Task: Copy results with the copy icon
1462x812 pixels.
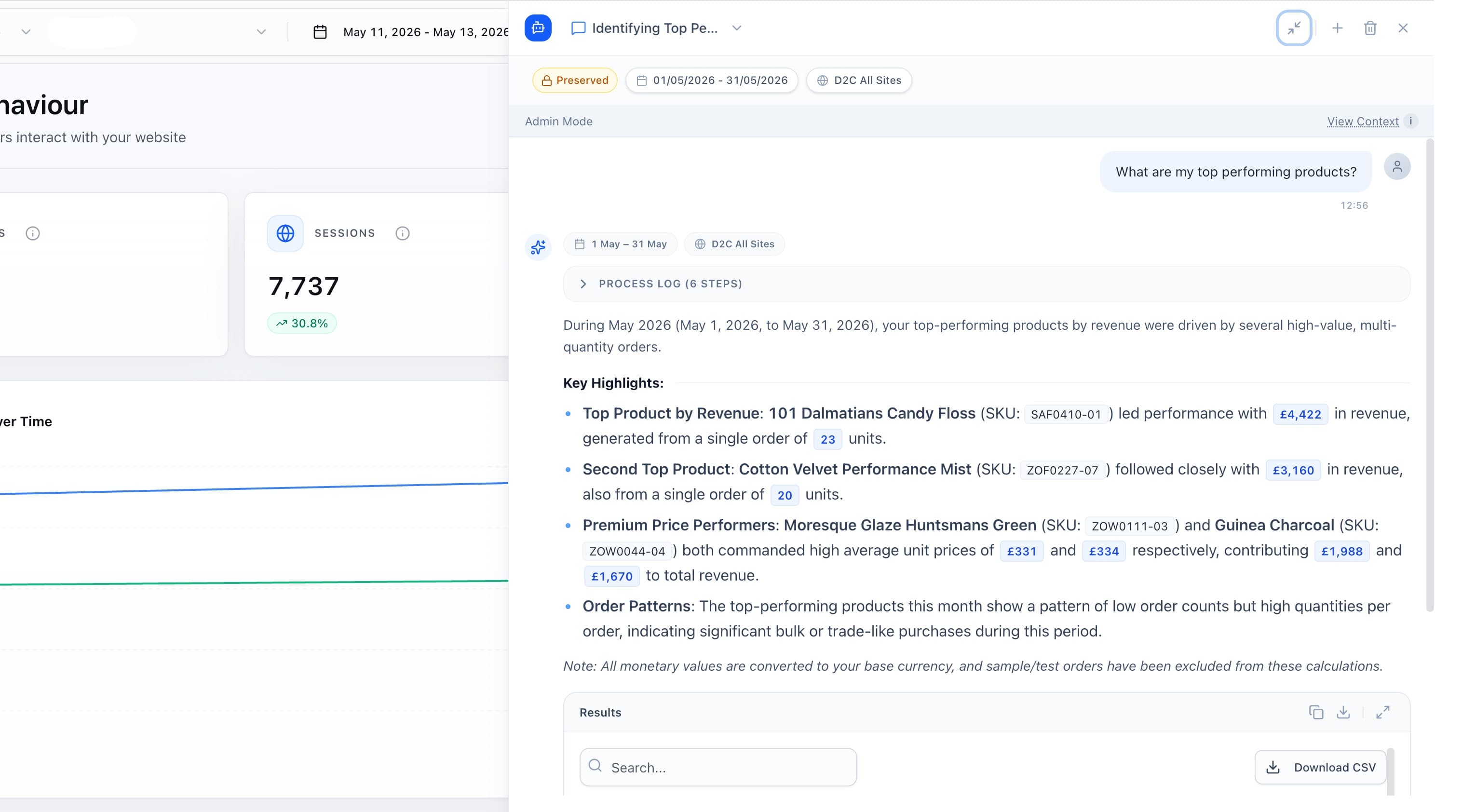Action: [1315, 712]
